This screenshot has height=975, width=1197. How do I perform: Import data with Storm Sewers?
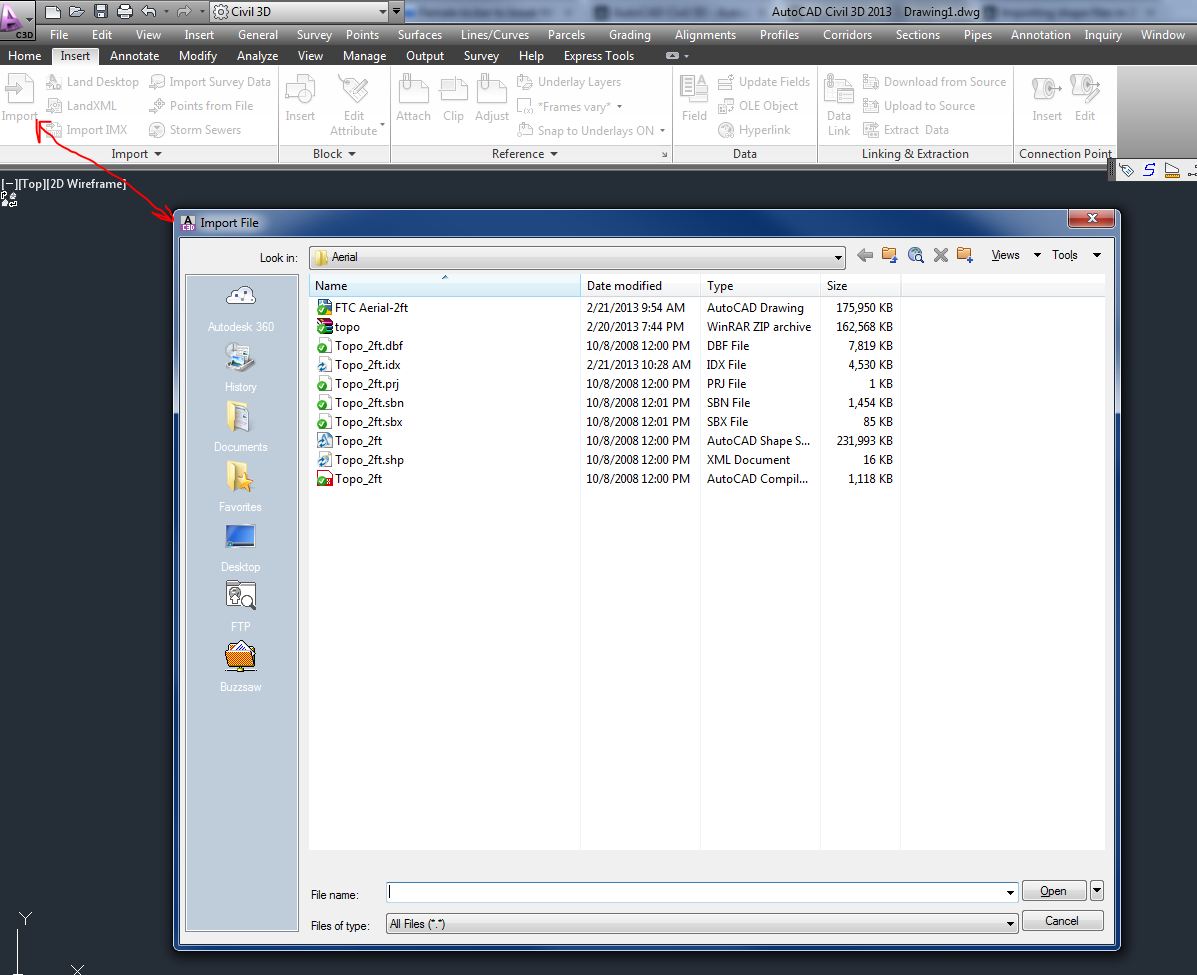coord(204,129)
